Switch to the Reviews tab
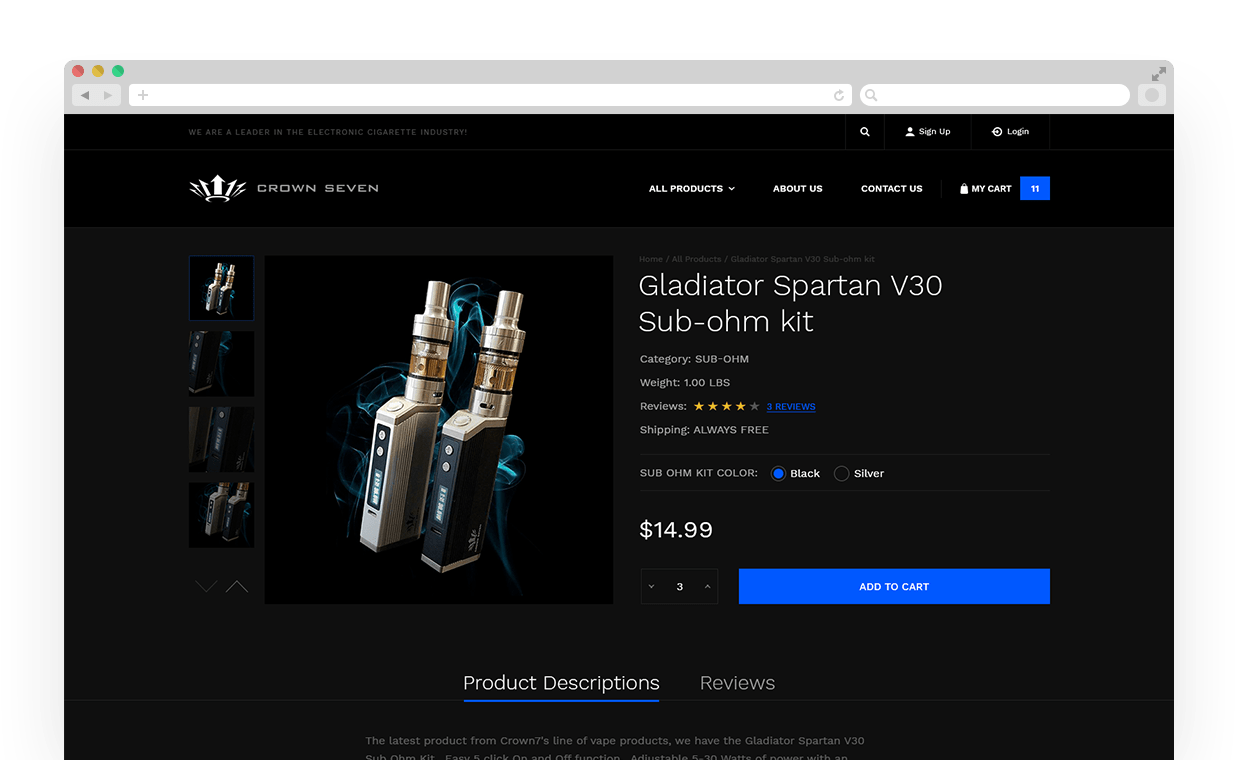The width and height of the screenshot is (1235, 760). coord(737,683)
